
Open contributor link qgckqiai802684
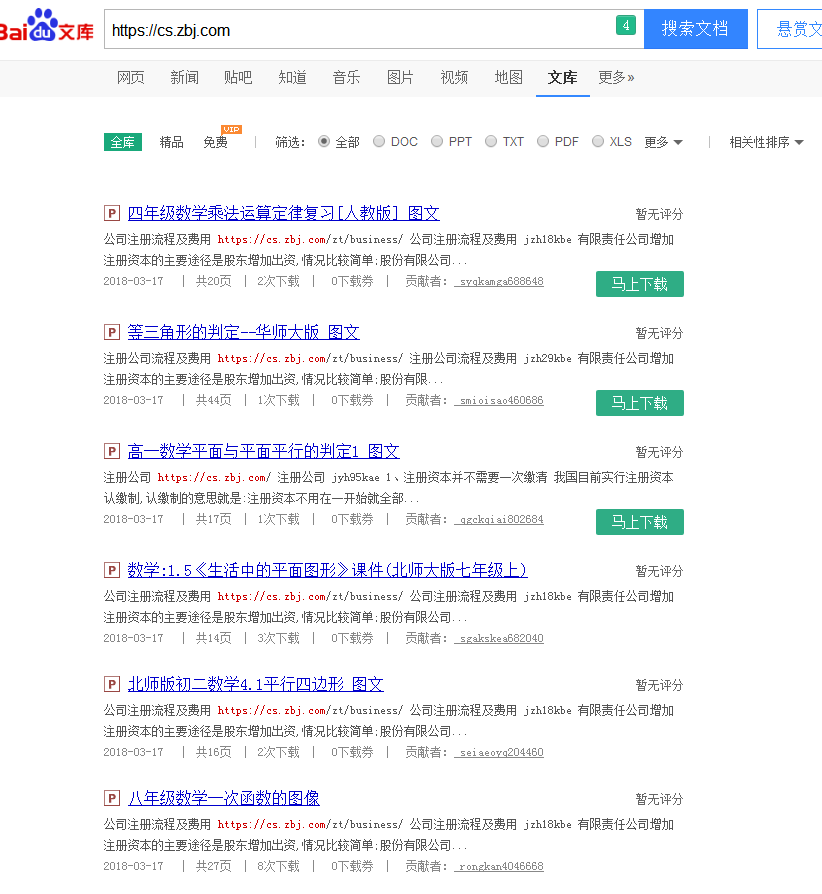[x=499, y=520]
